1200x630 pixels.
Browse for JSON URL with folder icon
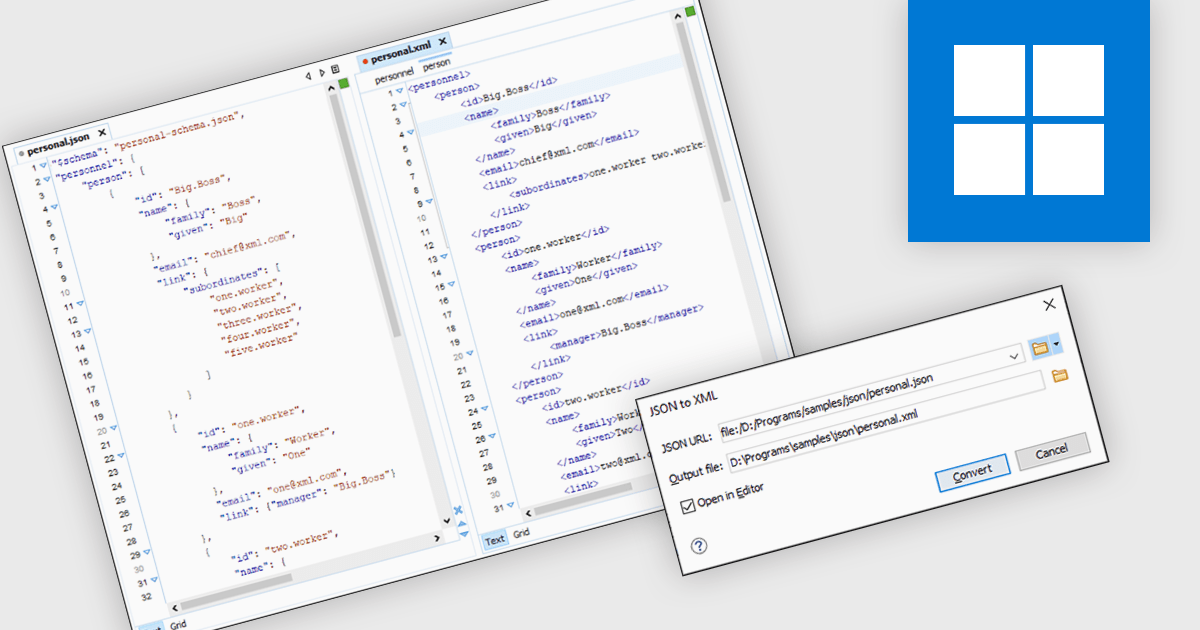pyautogui.click(x=1038, y=348)
